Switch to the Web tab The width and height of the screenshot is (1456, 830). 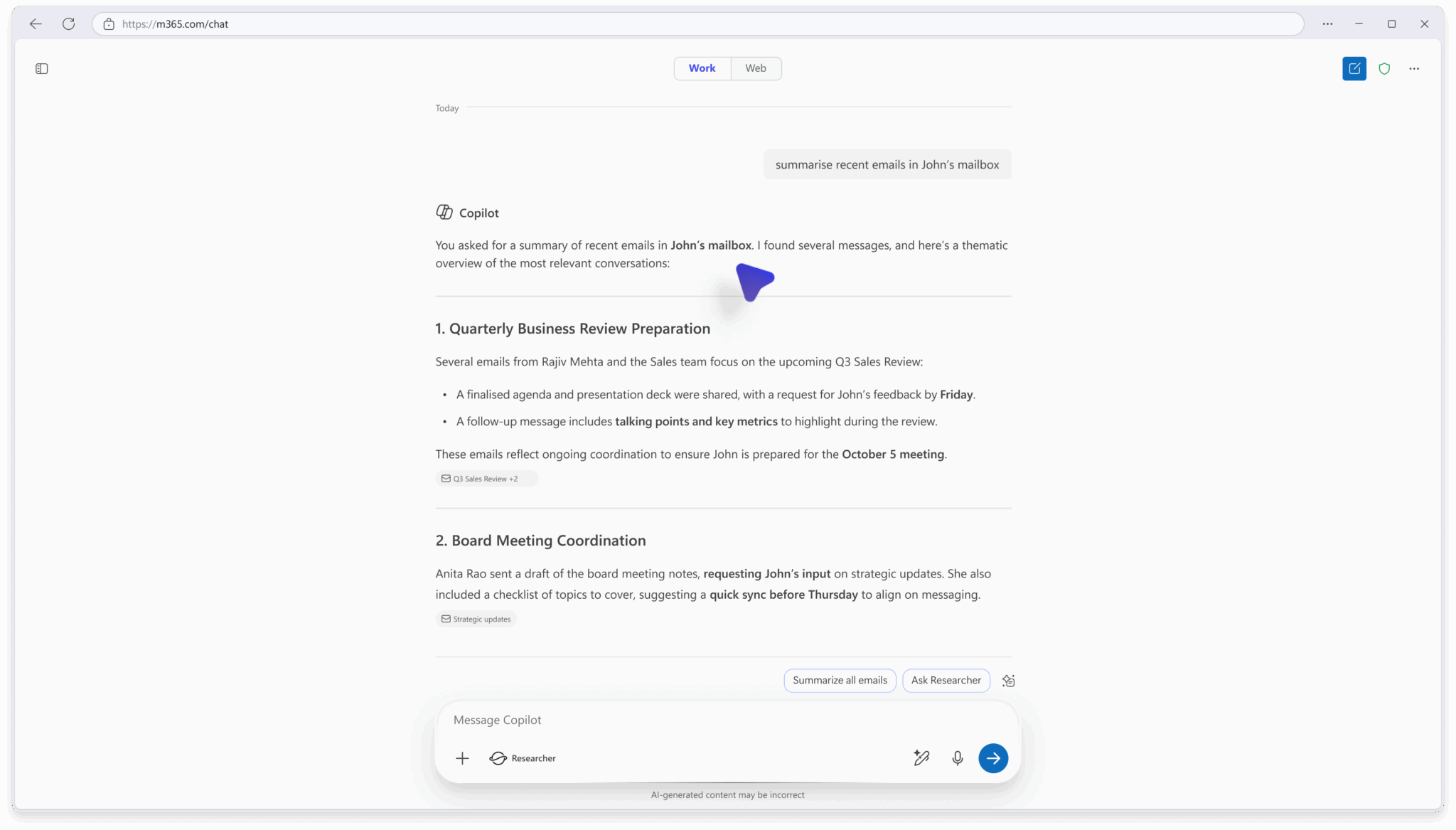pyautogui.click(x=755, y=68)
